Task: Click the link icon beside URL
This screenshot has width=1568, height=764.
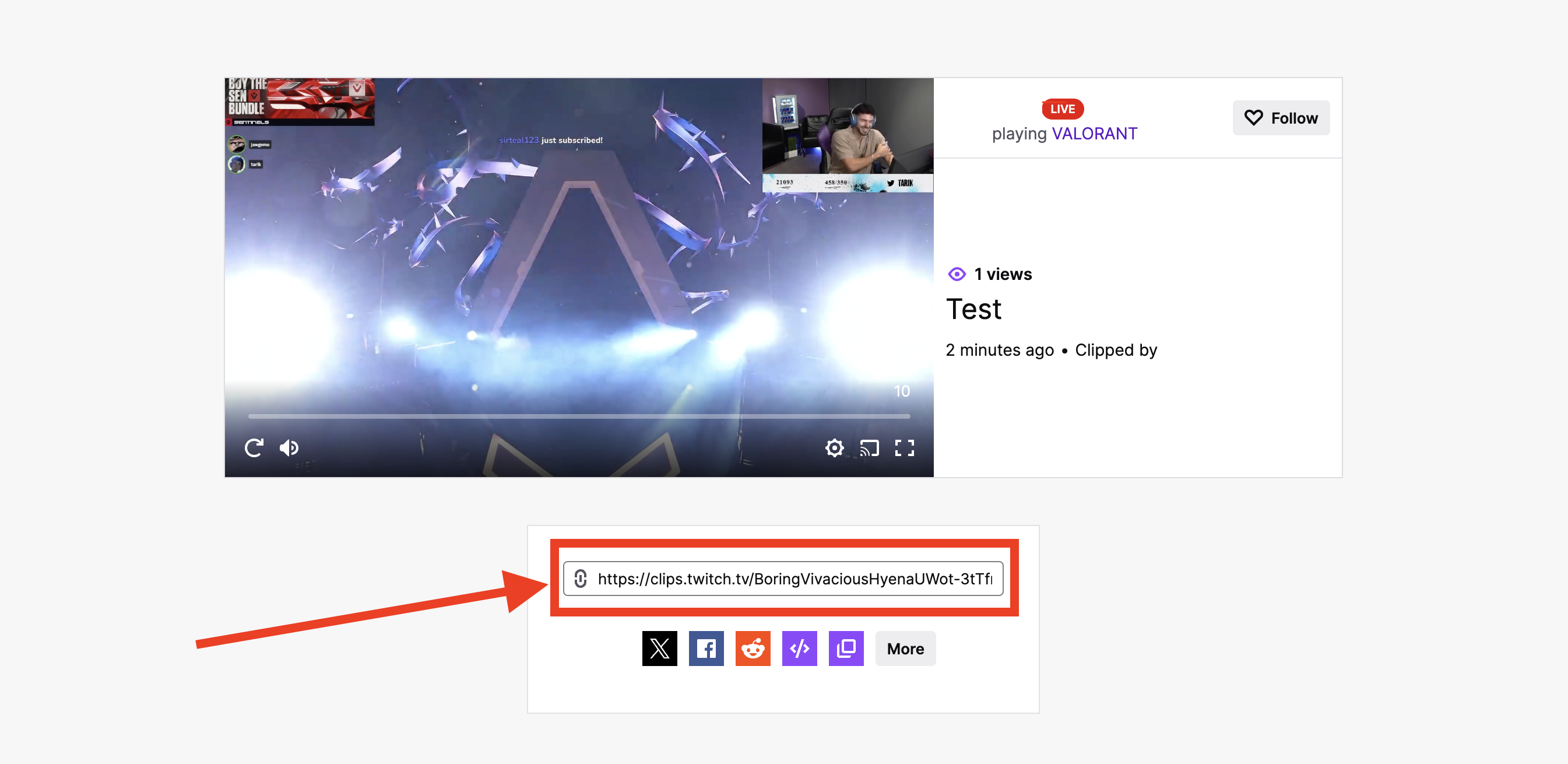Action: pos(581,578)
